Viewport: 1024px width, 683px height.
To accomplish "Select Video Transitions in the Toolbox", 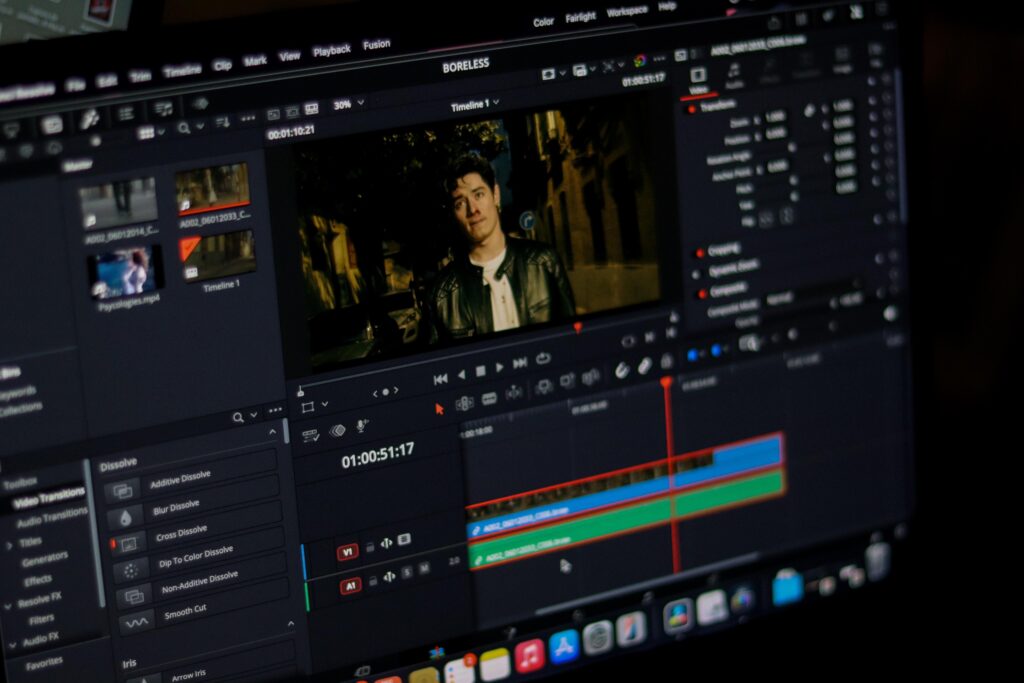I will (x=50, y=493).
